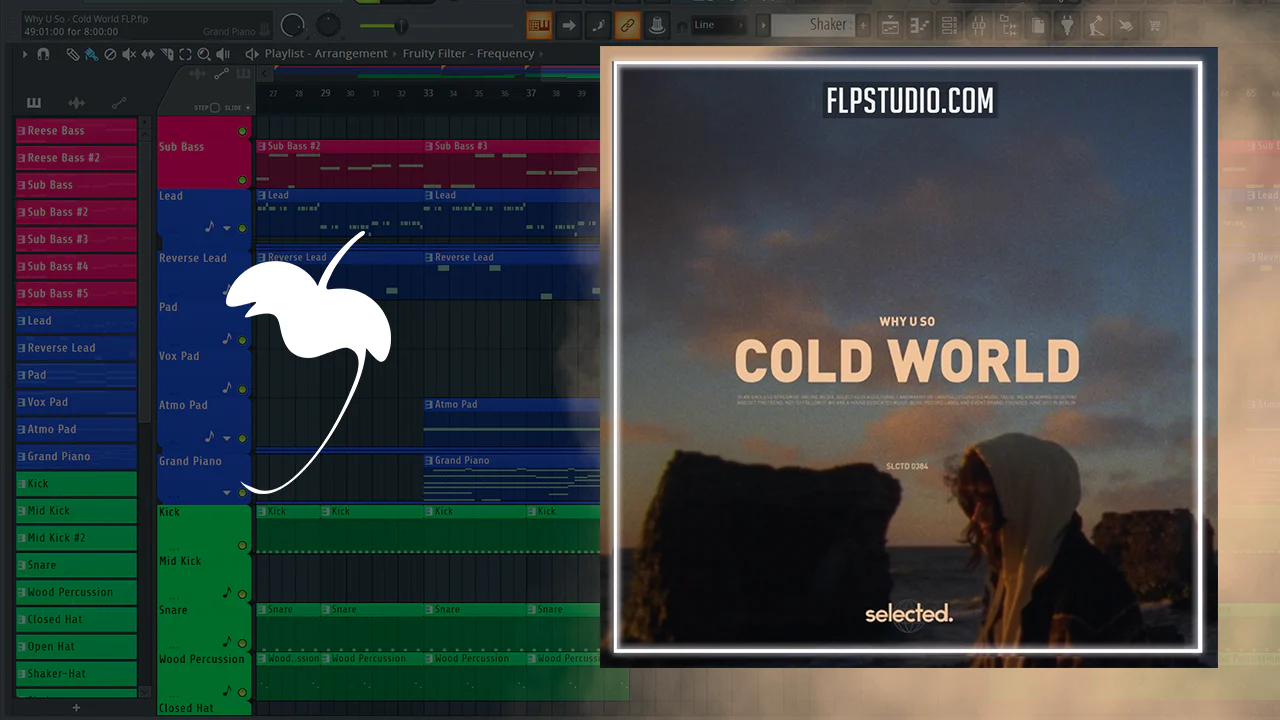This screenshot has width=1280, height=720.
Task: Open the Channel Rack icon
Action: [x=950, y=25]
